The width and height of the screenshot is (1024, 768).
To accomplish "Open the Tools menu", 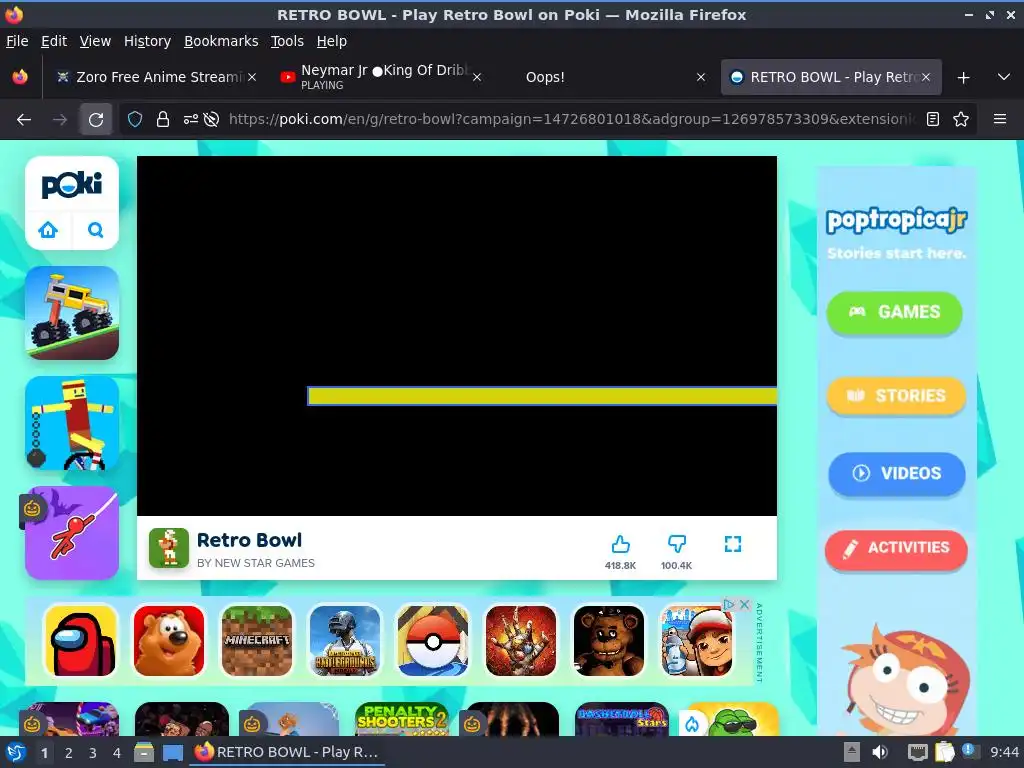I will point(287,41).
